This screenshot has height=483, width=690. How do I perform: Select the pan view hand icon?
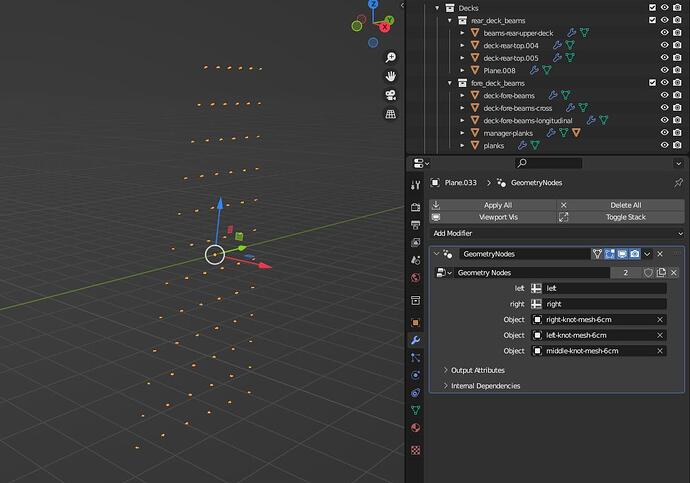(x=390, y=77)
